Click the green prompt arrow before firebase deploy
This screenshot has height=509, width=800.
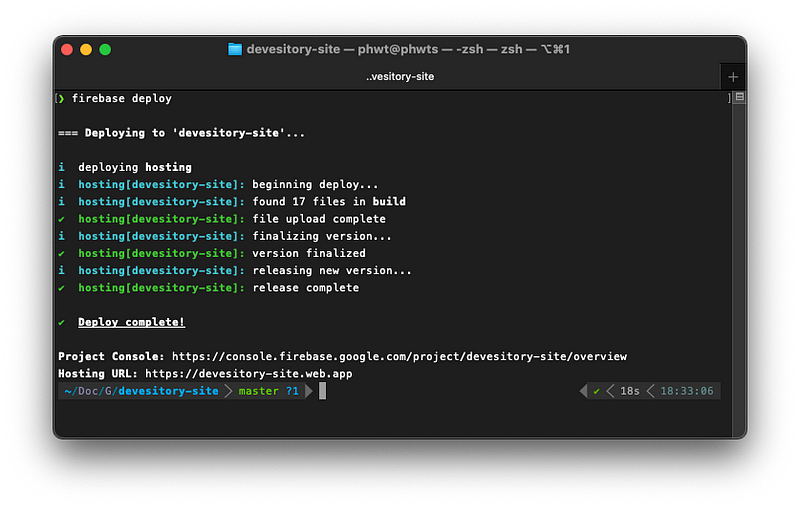[x=62, y=98]
